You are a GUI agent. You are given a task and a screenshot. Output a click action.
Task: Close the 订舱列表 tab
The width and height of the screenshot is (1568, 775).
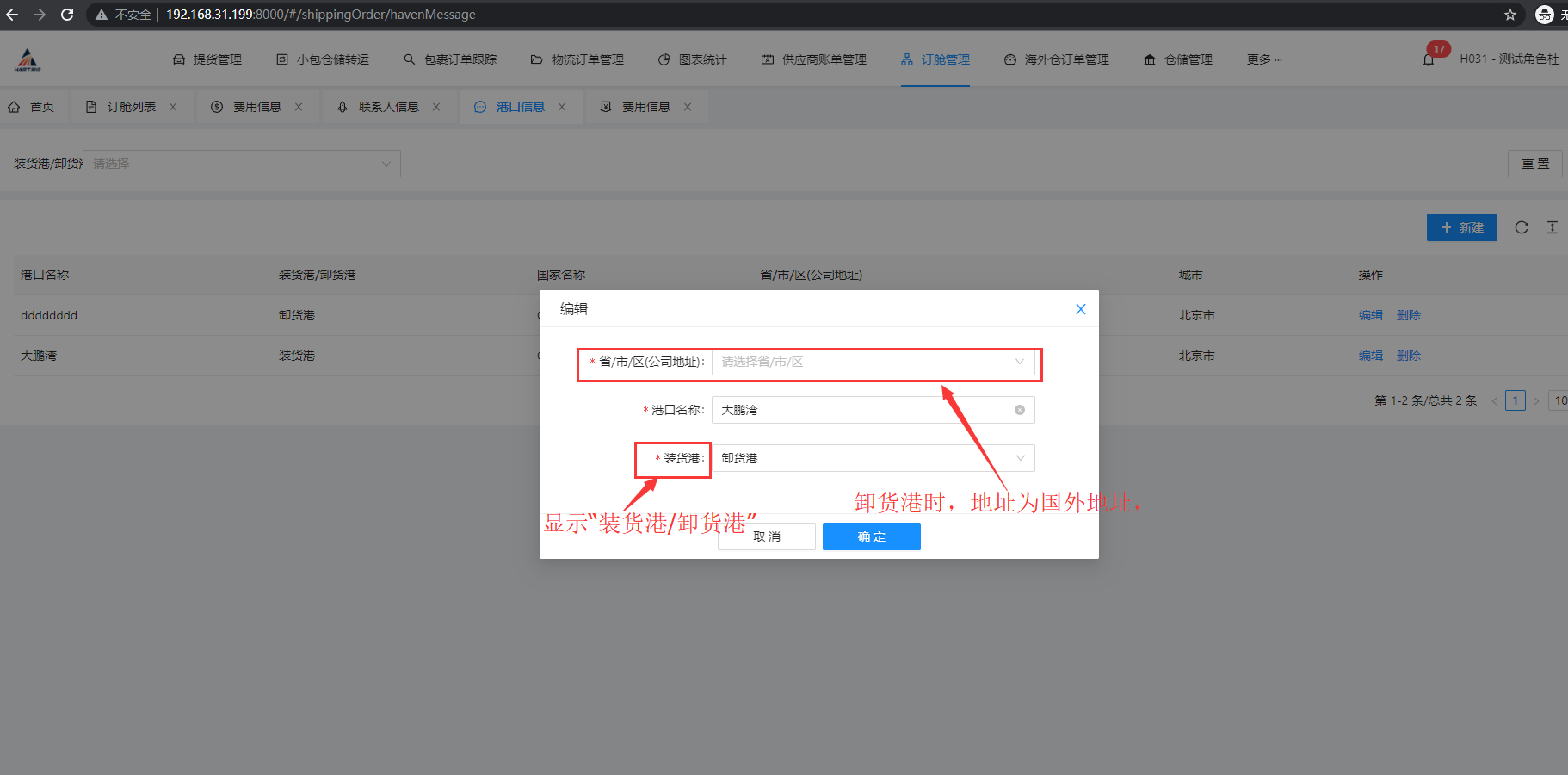tap(173, 107)
